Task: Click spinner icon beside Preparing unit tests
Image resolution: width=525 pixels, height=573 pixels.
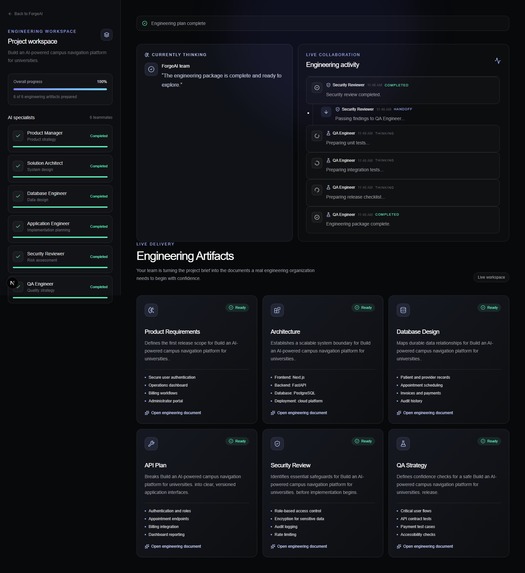Action: [317, 136]
